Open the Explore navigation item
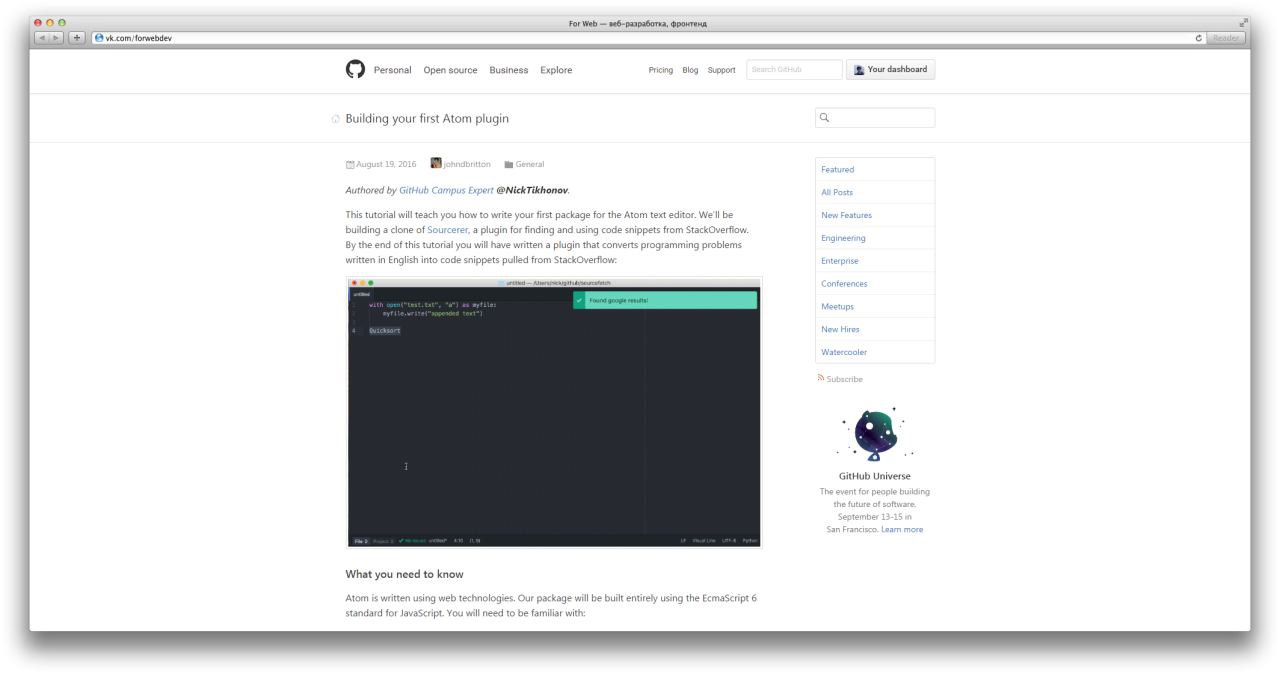The height and width of the screenshot is (674, 1280). [556, 70]
